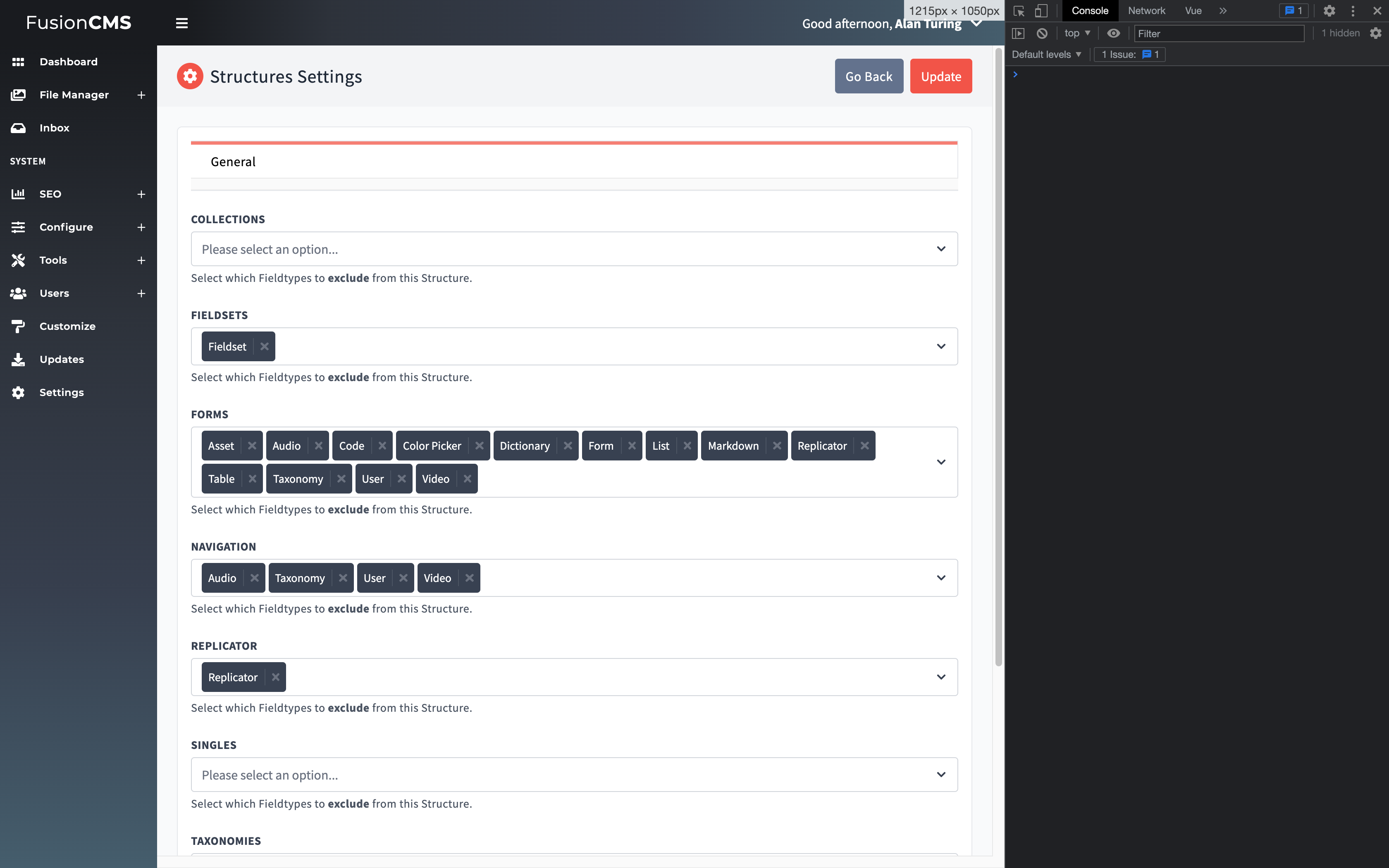Enable inspect element mode in DevTools
This screenshot has height=868, width=1389.
click(1018, 10)
